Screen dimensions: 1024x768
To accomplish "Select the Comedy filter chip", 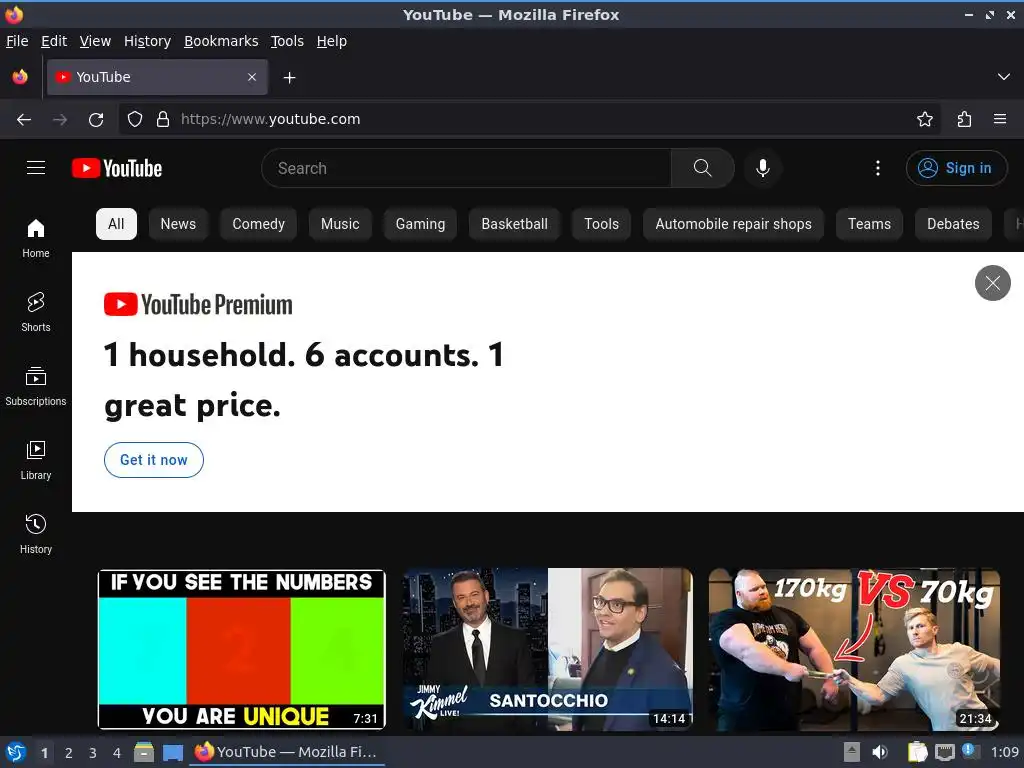I will coord(259,224).
